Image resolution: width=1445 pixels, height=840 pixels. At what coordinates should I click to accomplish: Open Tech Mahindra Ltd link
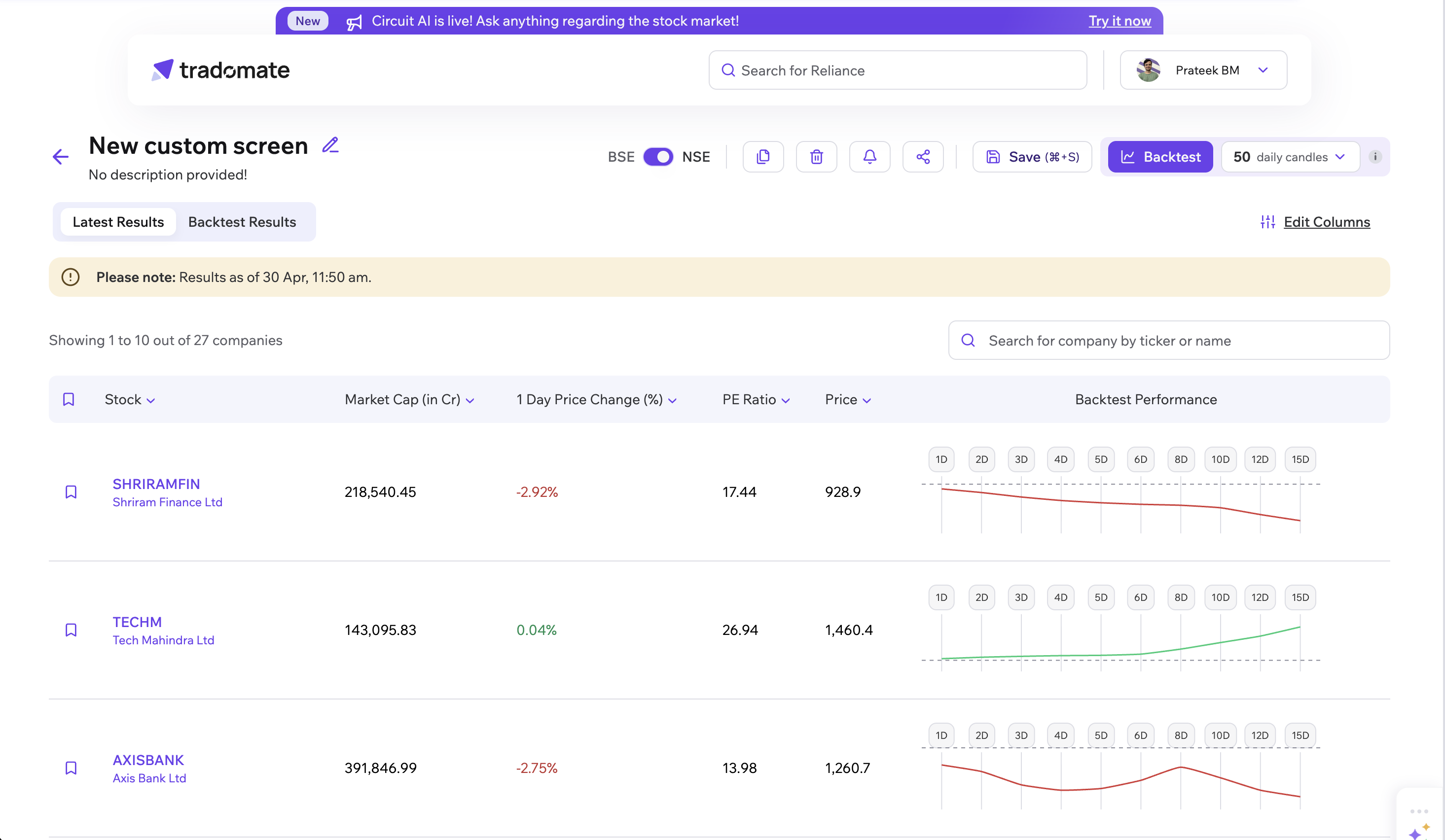(163, 640)
